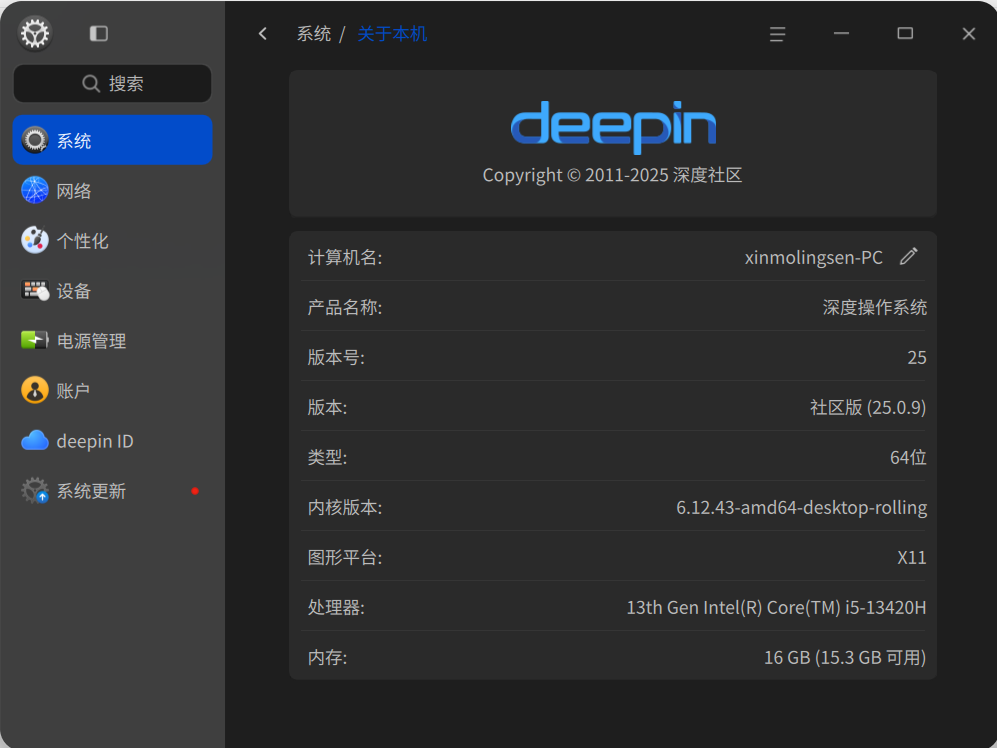Click the 电源管理 battery icon
This screenshot has width=997, height=748.
coord(34,340)
